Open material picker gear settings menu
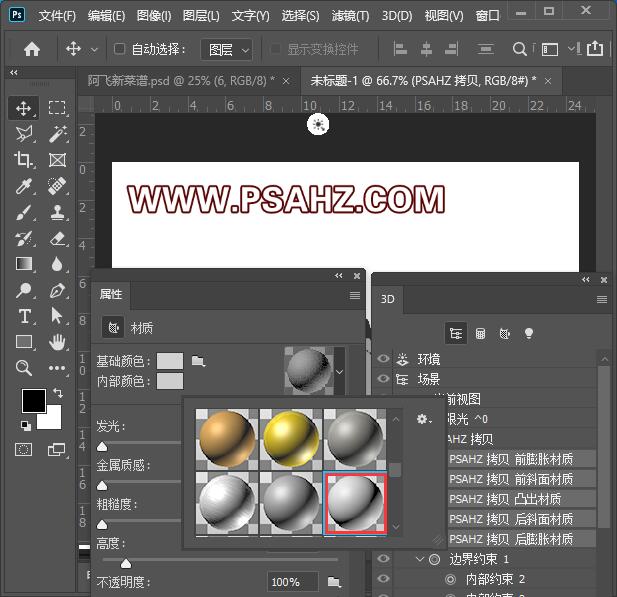 tap(424, 420)
